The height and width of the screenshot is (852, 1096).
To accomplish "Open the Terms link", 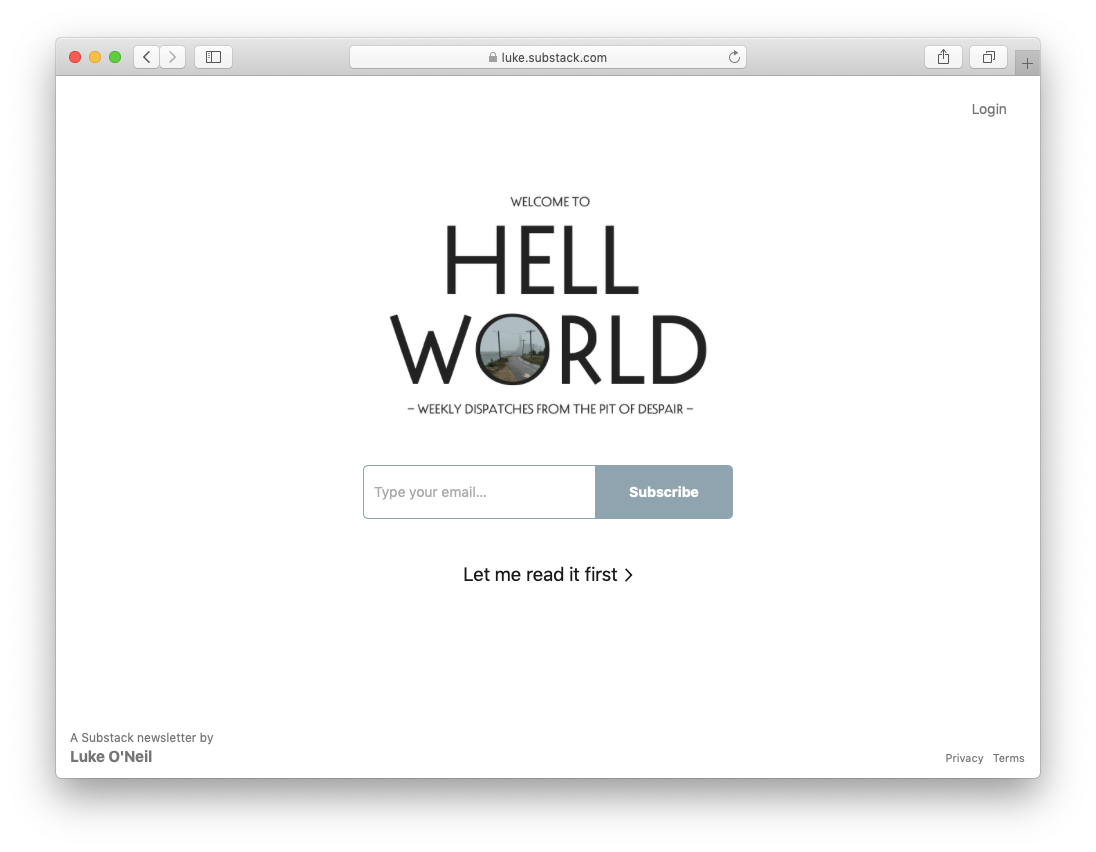I will [x=1009, y=758].
